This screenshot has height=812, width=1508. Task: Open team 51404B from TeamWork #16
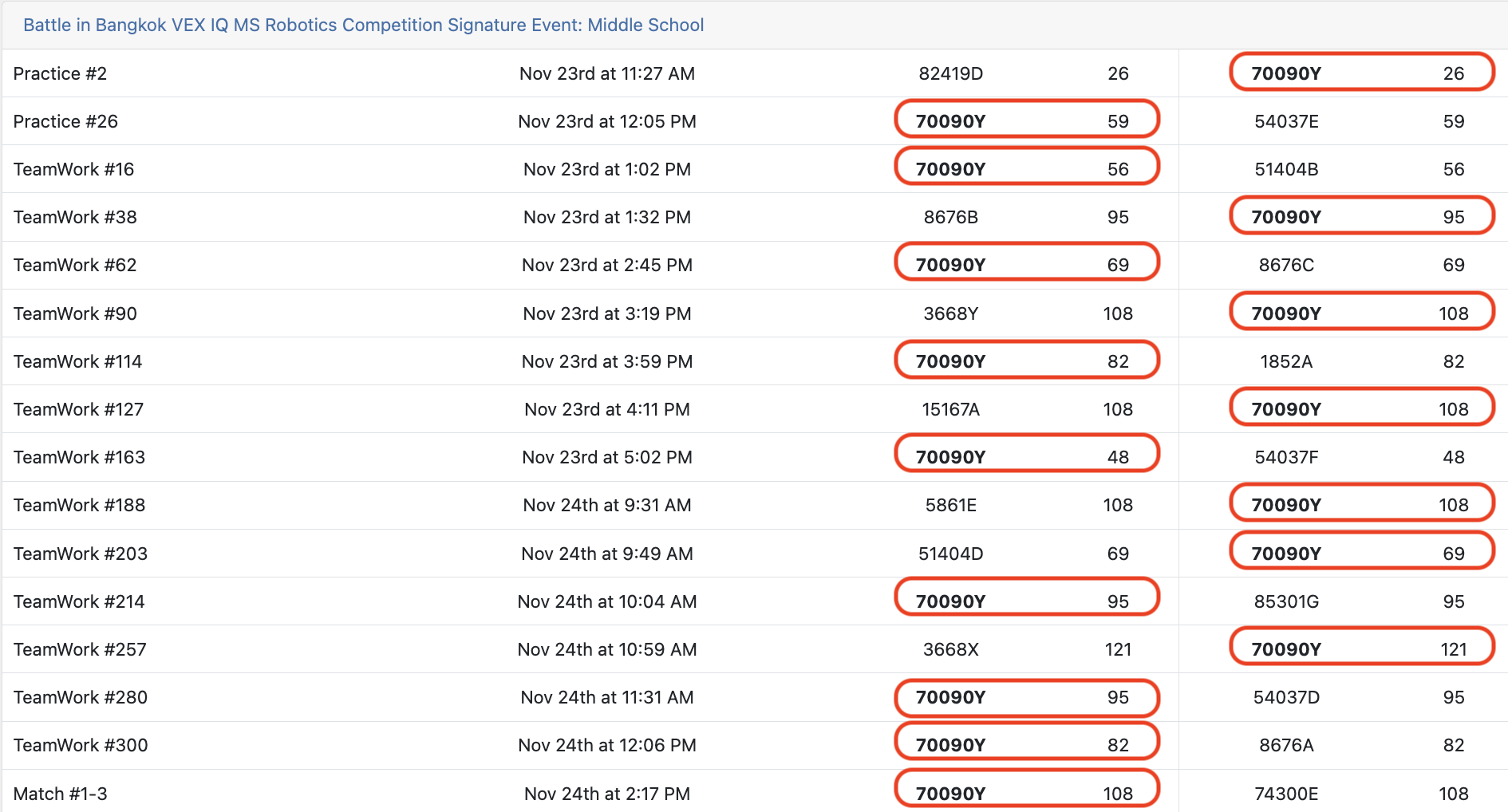1286,169
